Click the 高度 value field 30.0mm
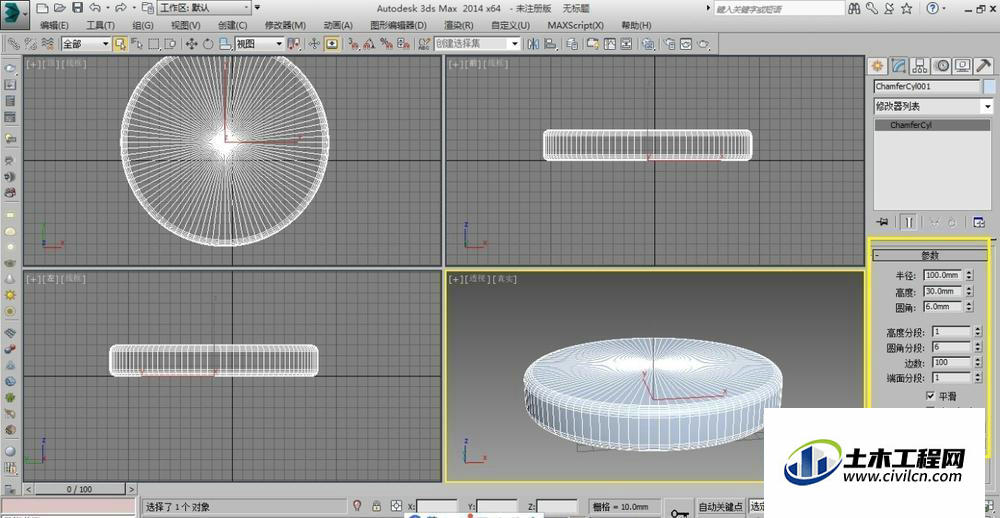 click(943, 291)
